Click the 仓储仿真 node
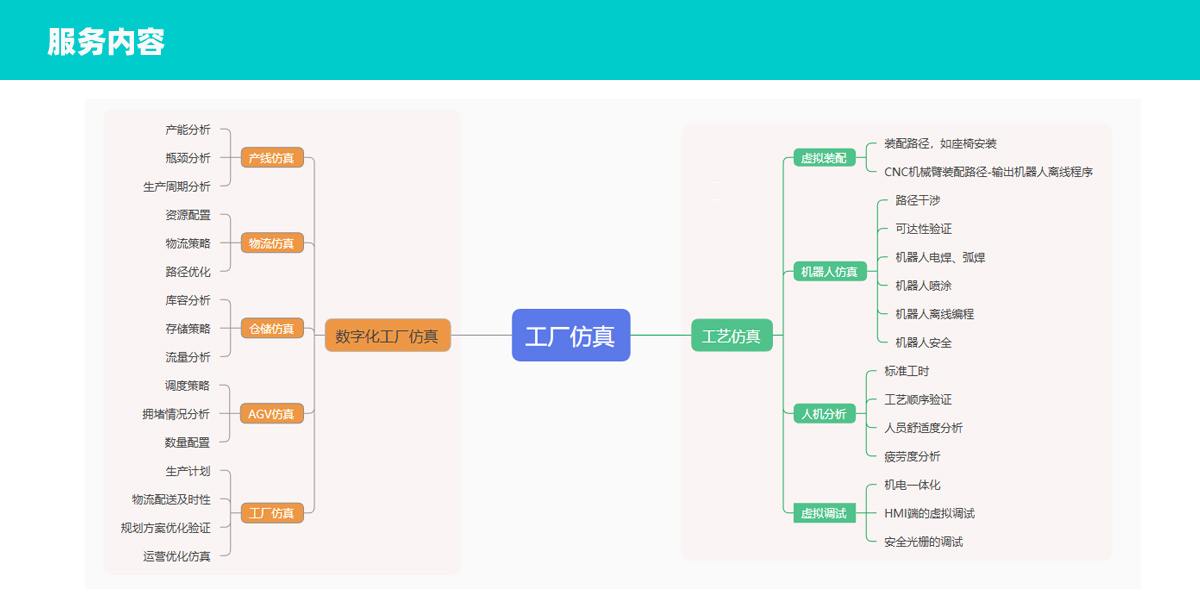The image size is (1200, 608). (271, 328)
